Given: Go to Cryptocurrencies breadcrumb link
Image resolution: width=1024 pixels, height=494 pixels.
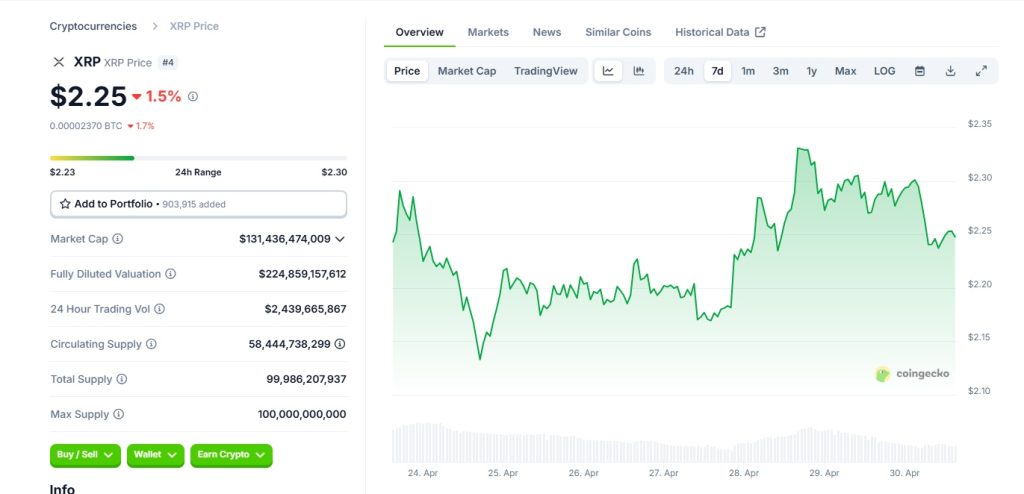Looking at the screenshot, I should coord(93,26).
